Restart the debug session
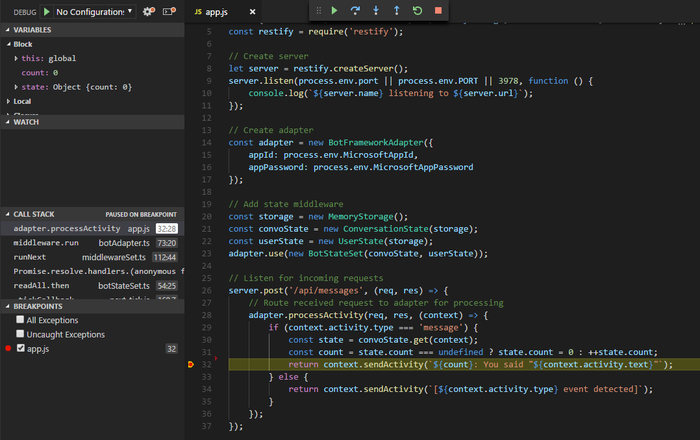Image resolution: width=700 pixels, height=440 pixels. [x=415, y=11]
